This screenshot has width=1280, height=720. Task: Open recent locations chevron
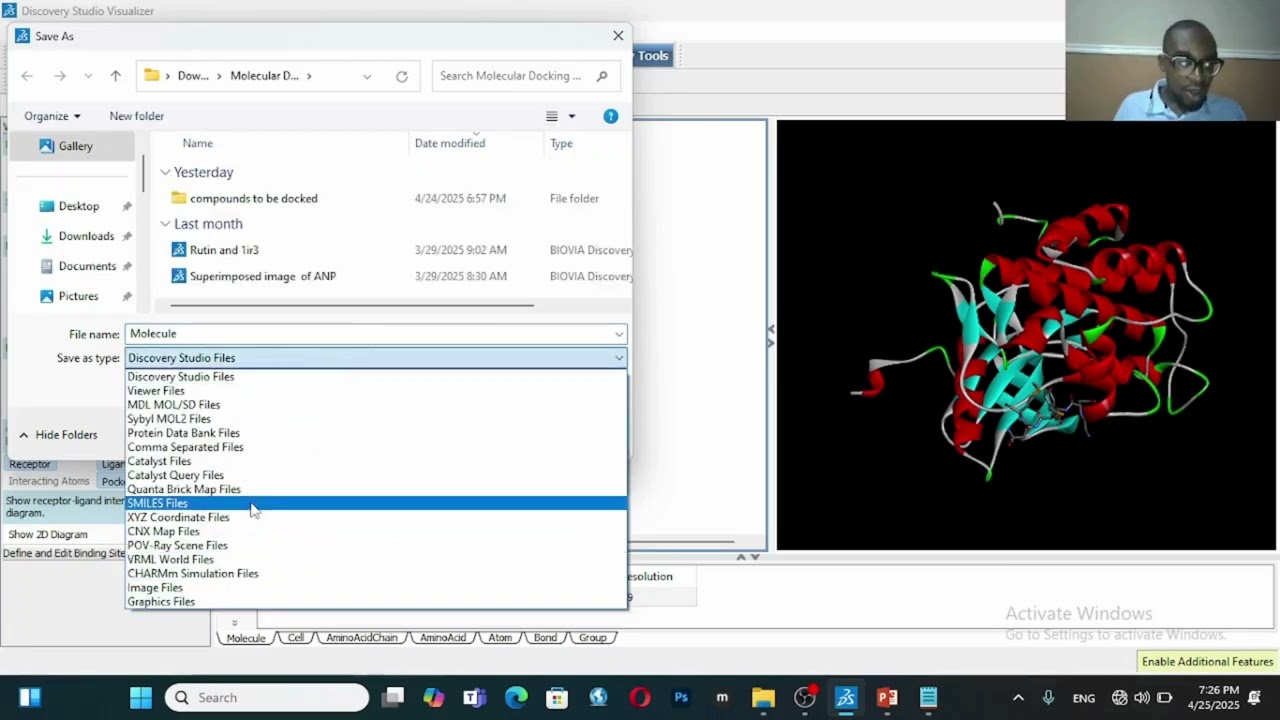(88, 76)
